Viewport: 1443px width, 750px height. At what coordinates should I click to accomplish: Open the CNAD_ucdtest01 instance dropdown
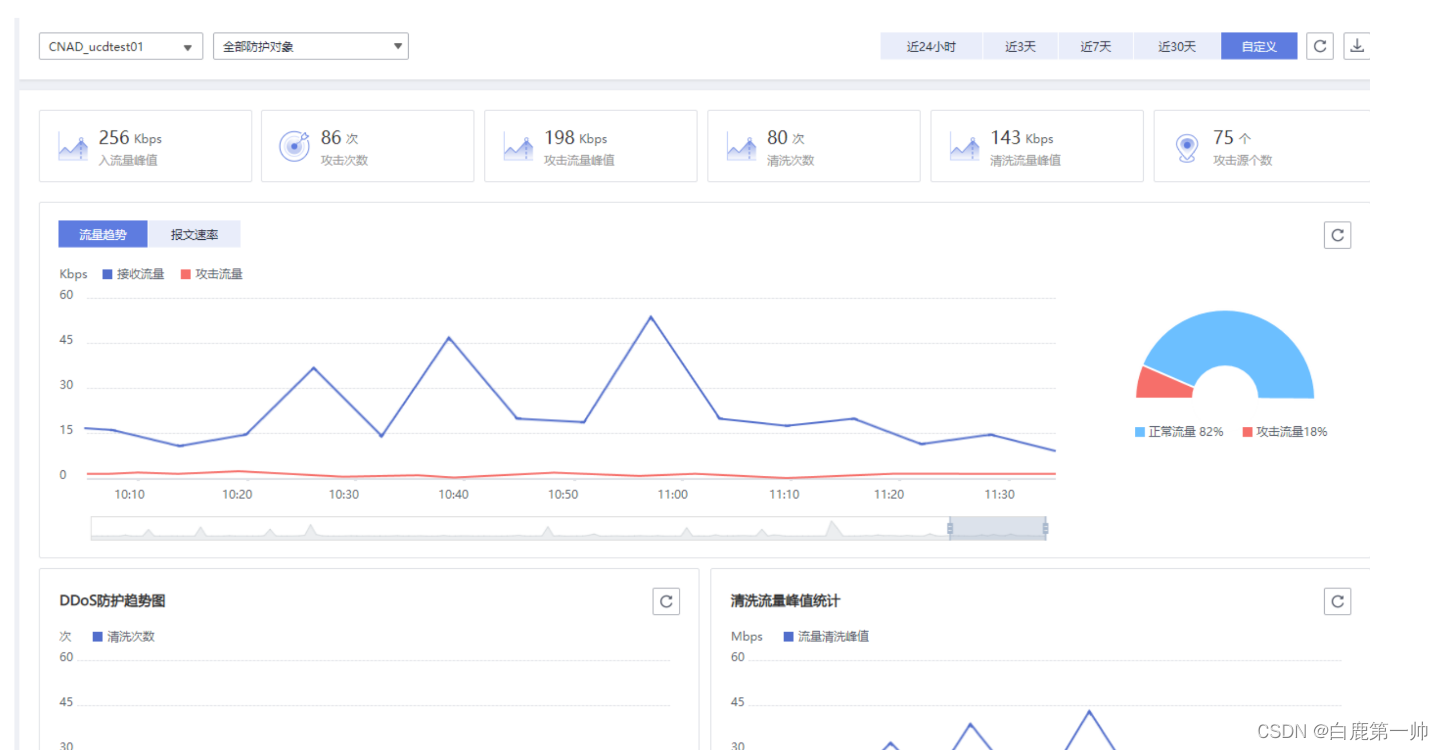tap(121, 46)
